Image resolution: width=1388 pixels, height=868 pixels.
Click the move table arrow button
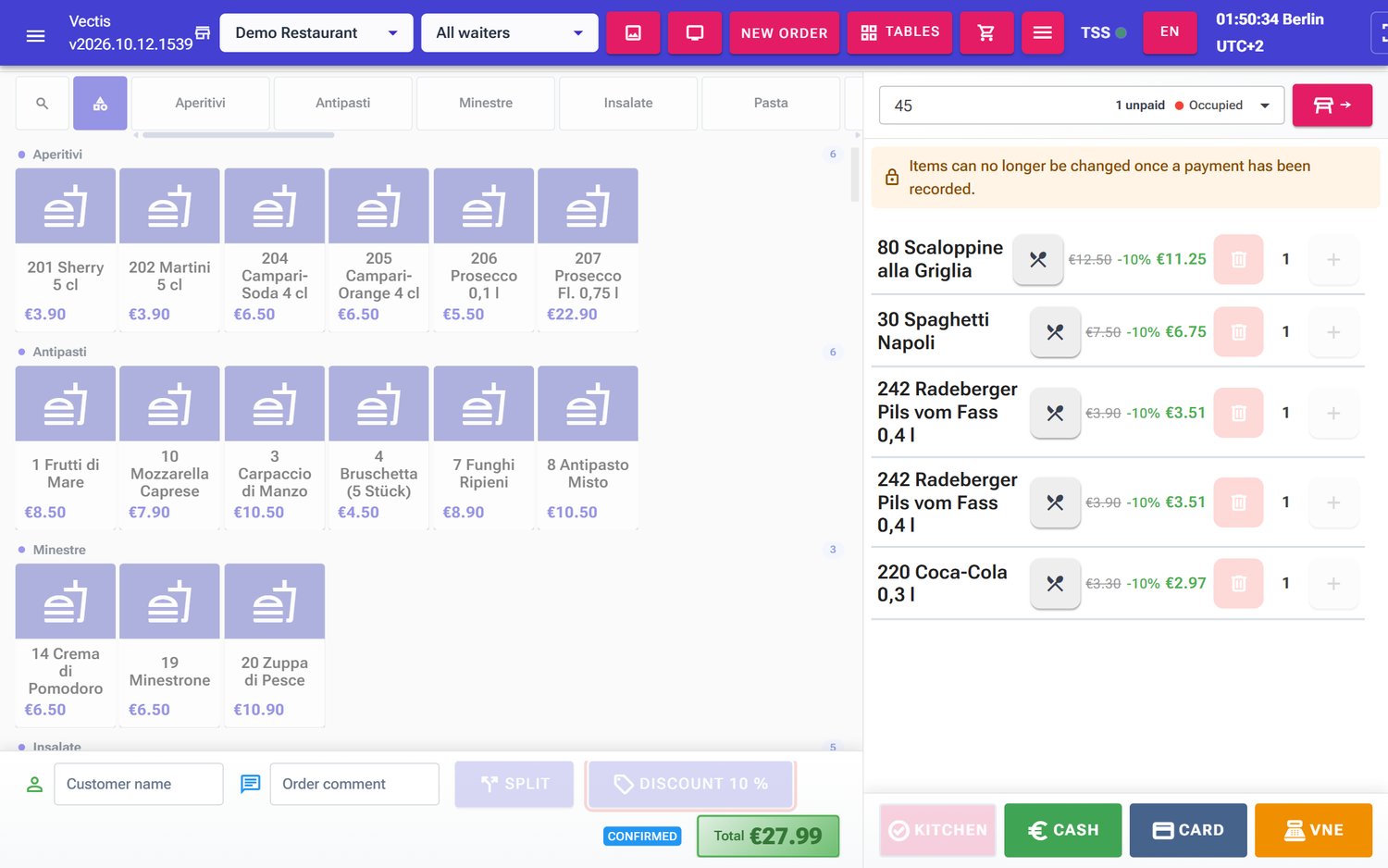click(x=1332, y=105)
